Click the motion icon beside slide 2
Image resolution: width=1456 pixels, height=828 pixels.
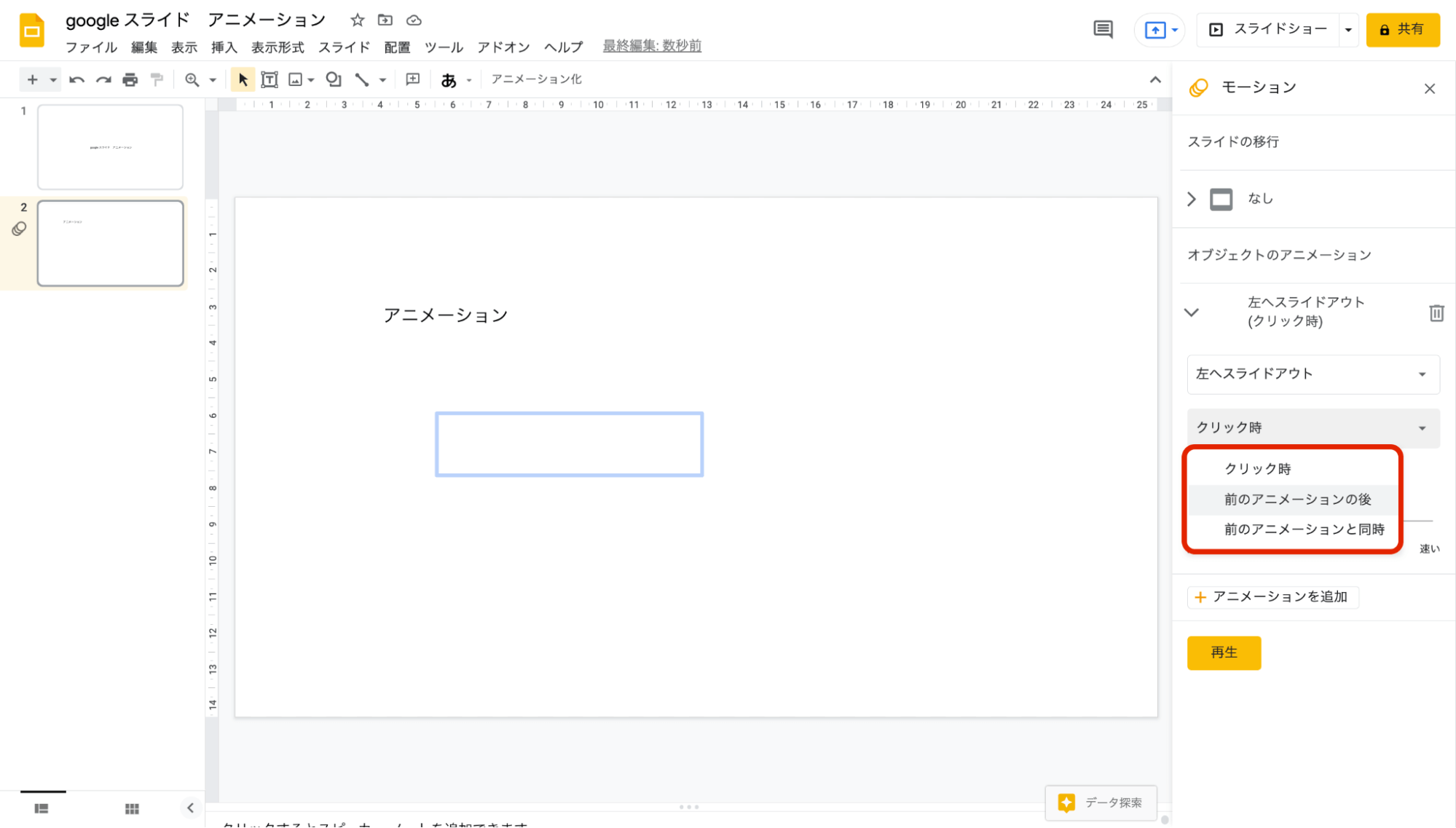click(20, 229)
